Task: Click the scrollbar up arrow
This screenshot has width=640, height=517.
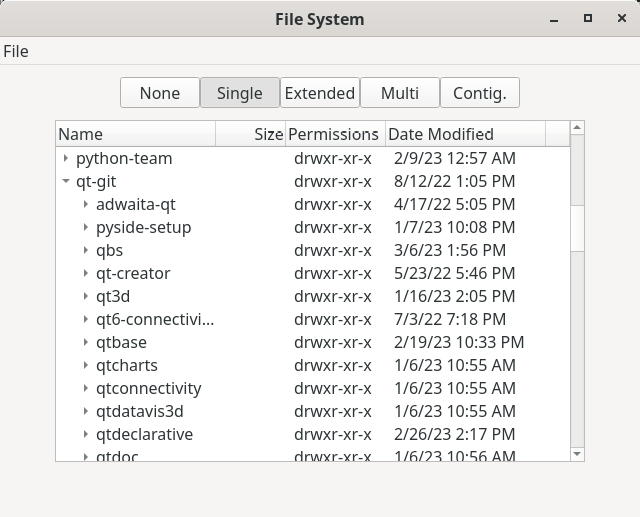Action: click(577, 128)
